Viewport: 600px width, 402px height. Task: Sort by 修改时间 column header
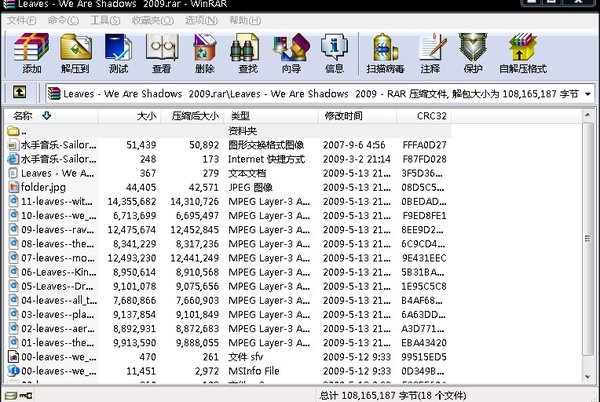(357, 116)
